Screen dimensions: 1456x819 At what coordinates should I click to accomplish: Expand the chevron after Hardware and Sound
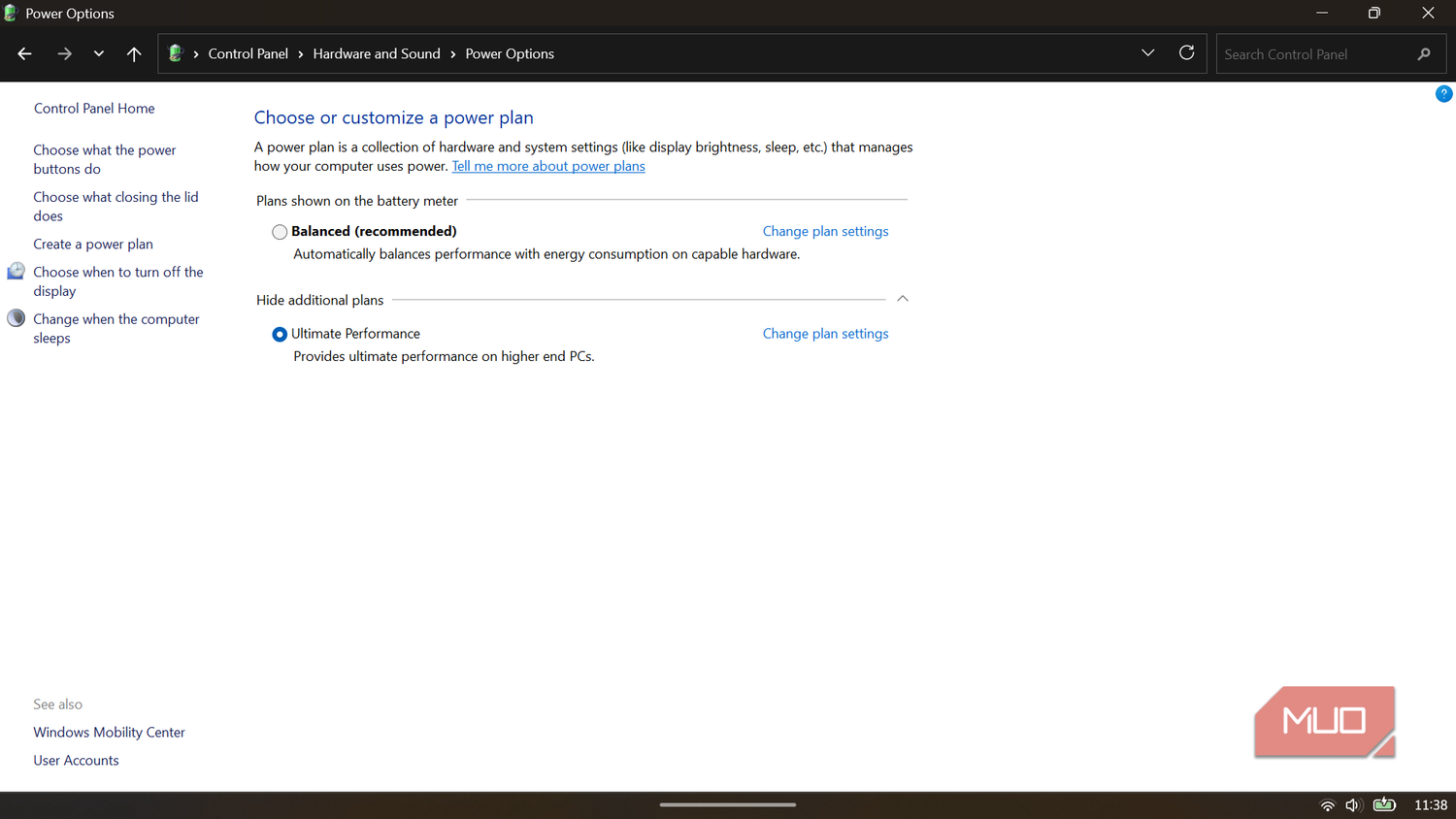453,54
